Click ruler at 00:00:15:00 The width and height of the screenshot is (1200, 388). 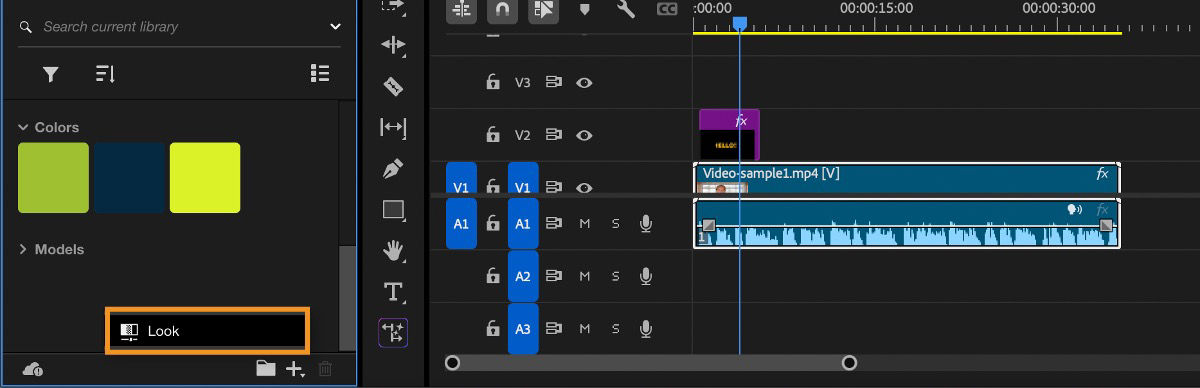coord(876,9)
